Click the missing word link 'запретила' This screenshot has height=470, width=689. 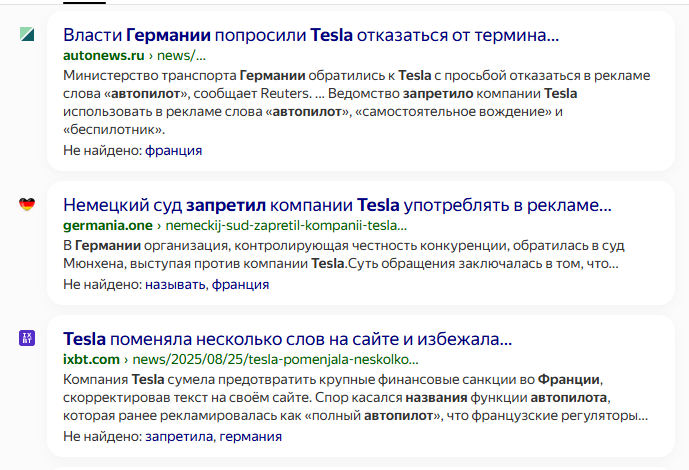(179, 436)
